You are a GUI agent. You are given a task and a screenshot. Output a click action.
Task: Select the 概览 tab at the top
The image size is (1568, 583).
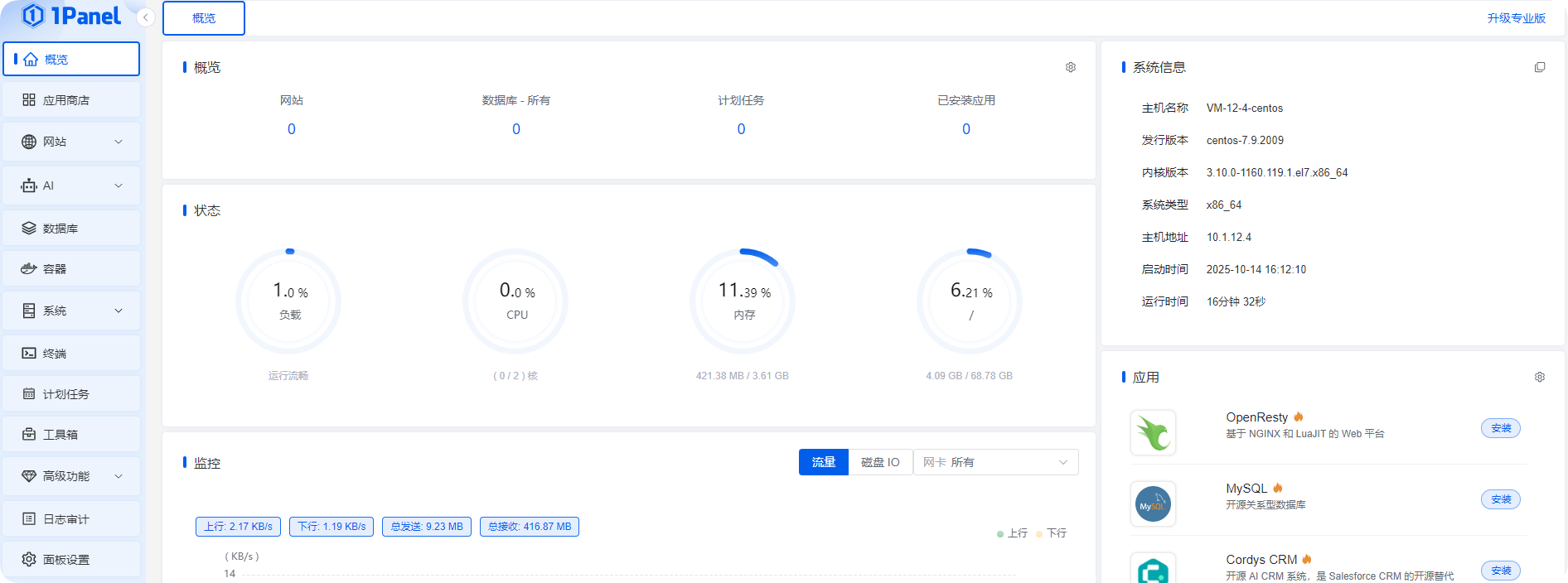click(x=204, y=18)
